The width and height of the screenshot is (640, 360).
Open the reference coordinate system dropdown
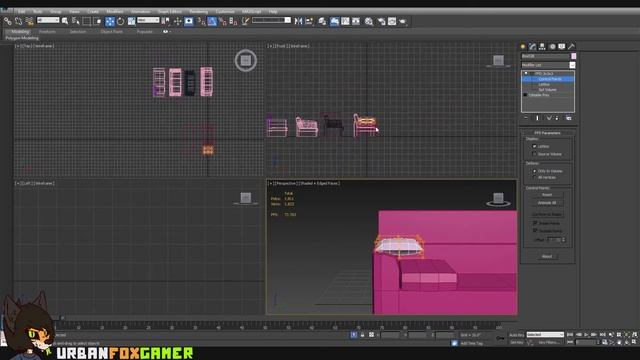[x=148, y=20]
